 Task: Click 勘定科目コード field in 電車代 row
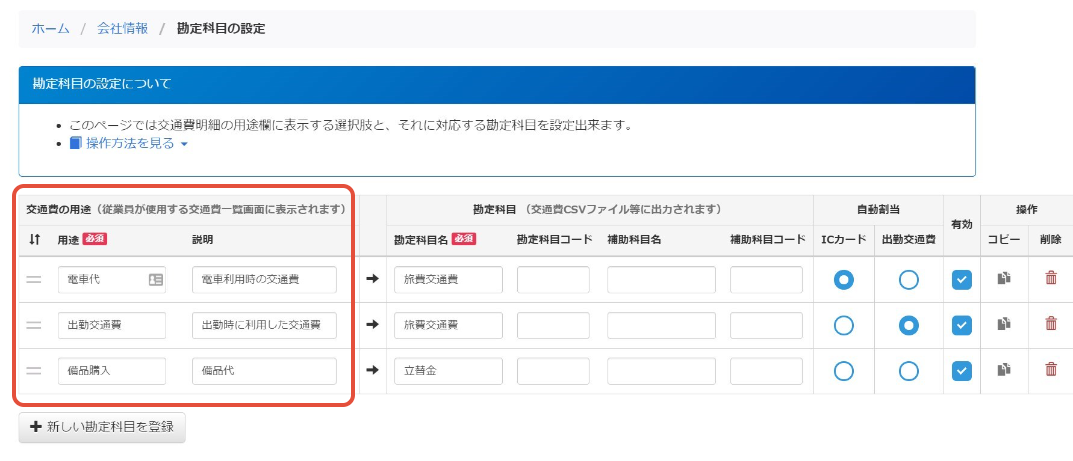553,280
